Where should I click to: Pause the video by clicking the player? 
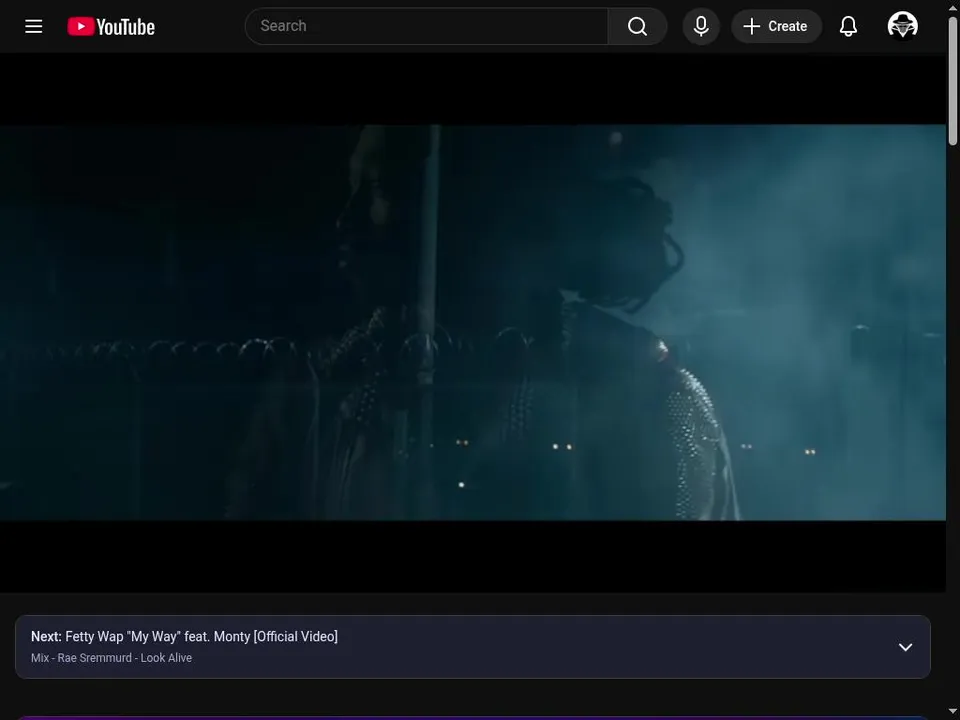[473, 323]
